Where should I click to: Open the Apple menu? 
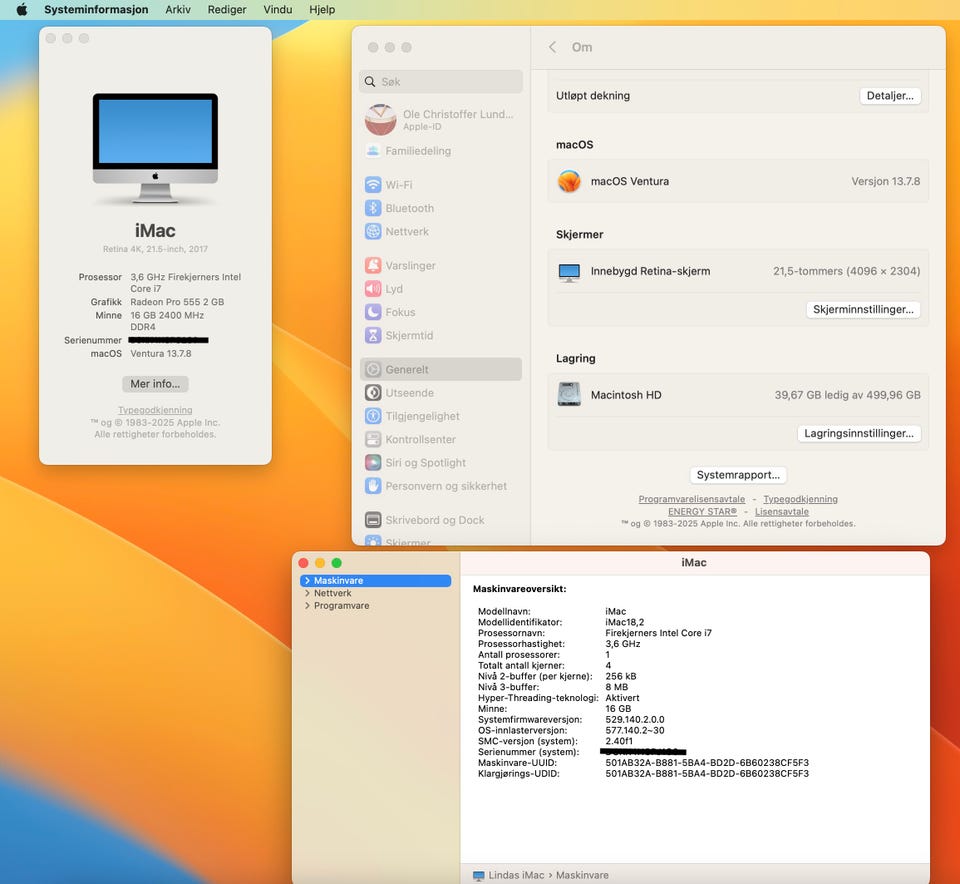21,9
